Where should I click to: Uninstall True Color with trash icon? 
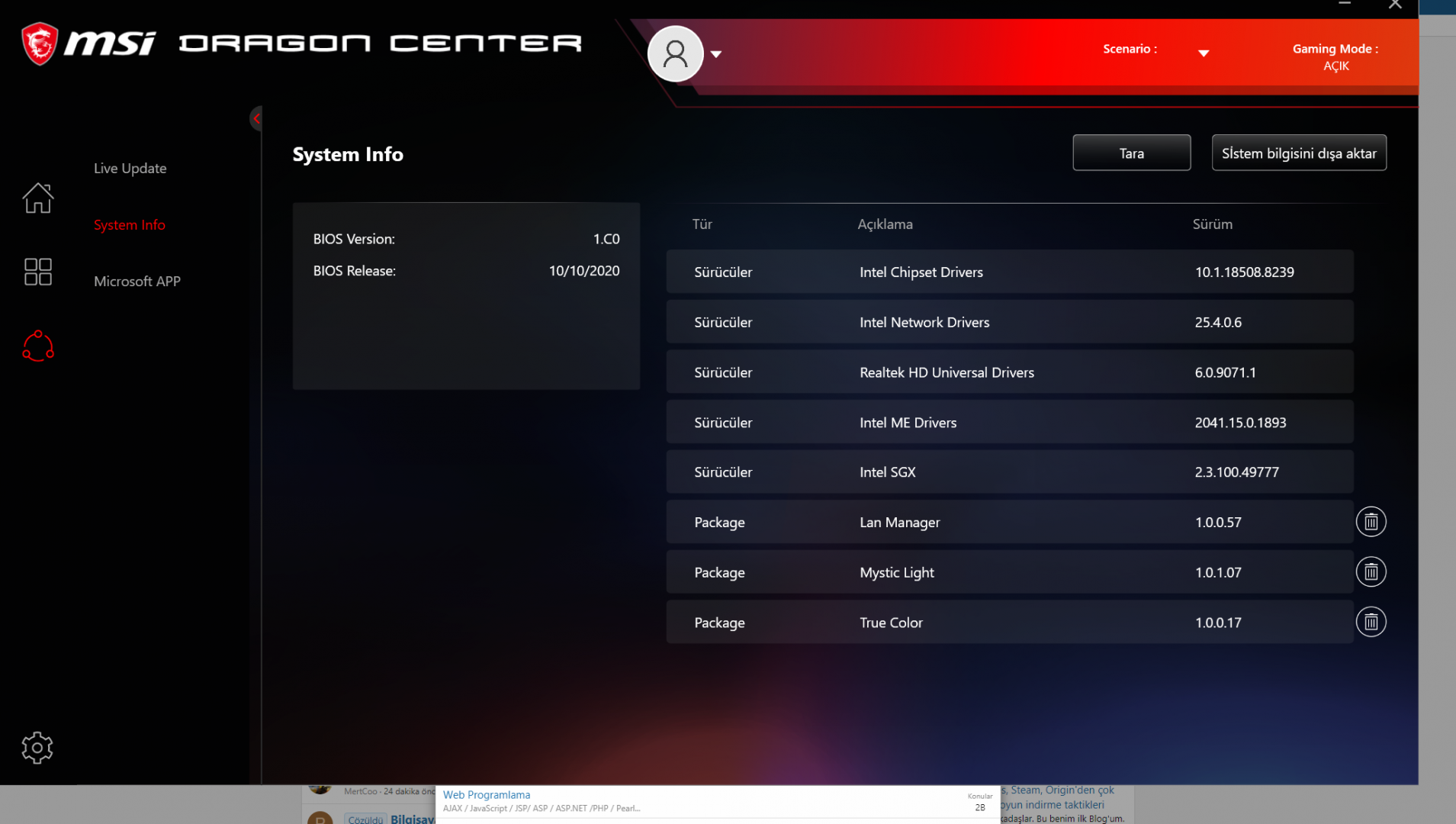1371,623
